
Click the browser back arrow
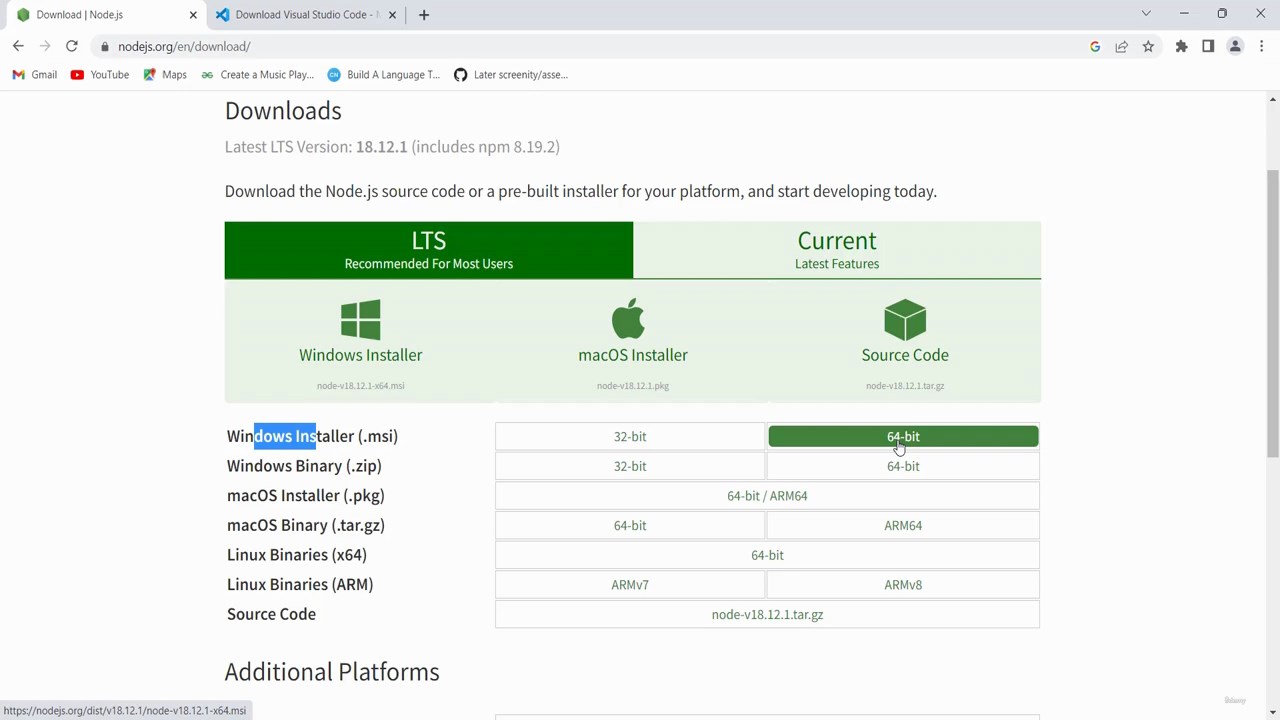[x=18, y=46]
